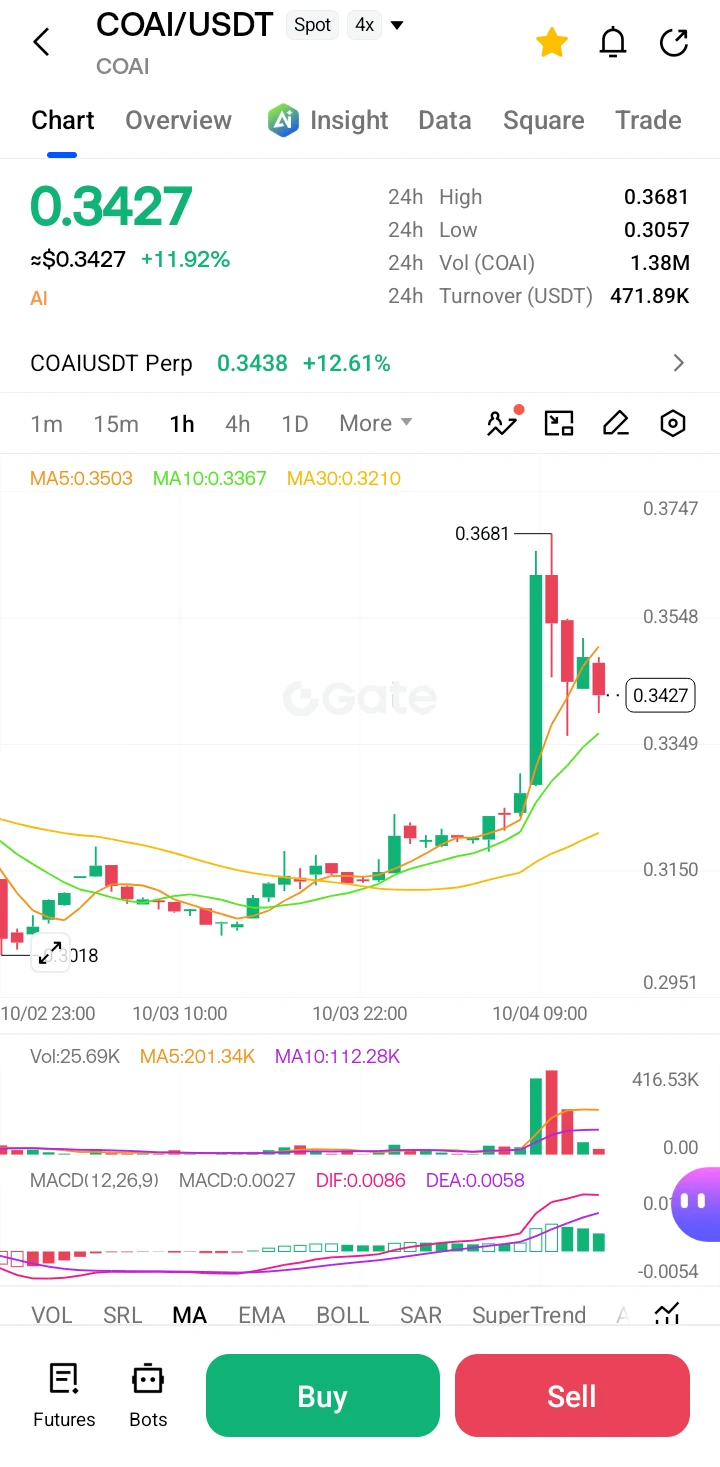Enable the BOLL indicator
This screenshot has height=1467, width=720.
point(343,1315)
